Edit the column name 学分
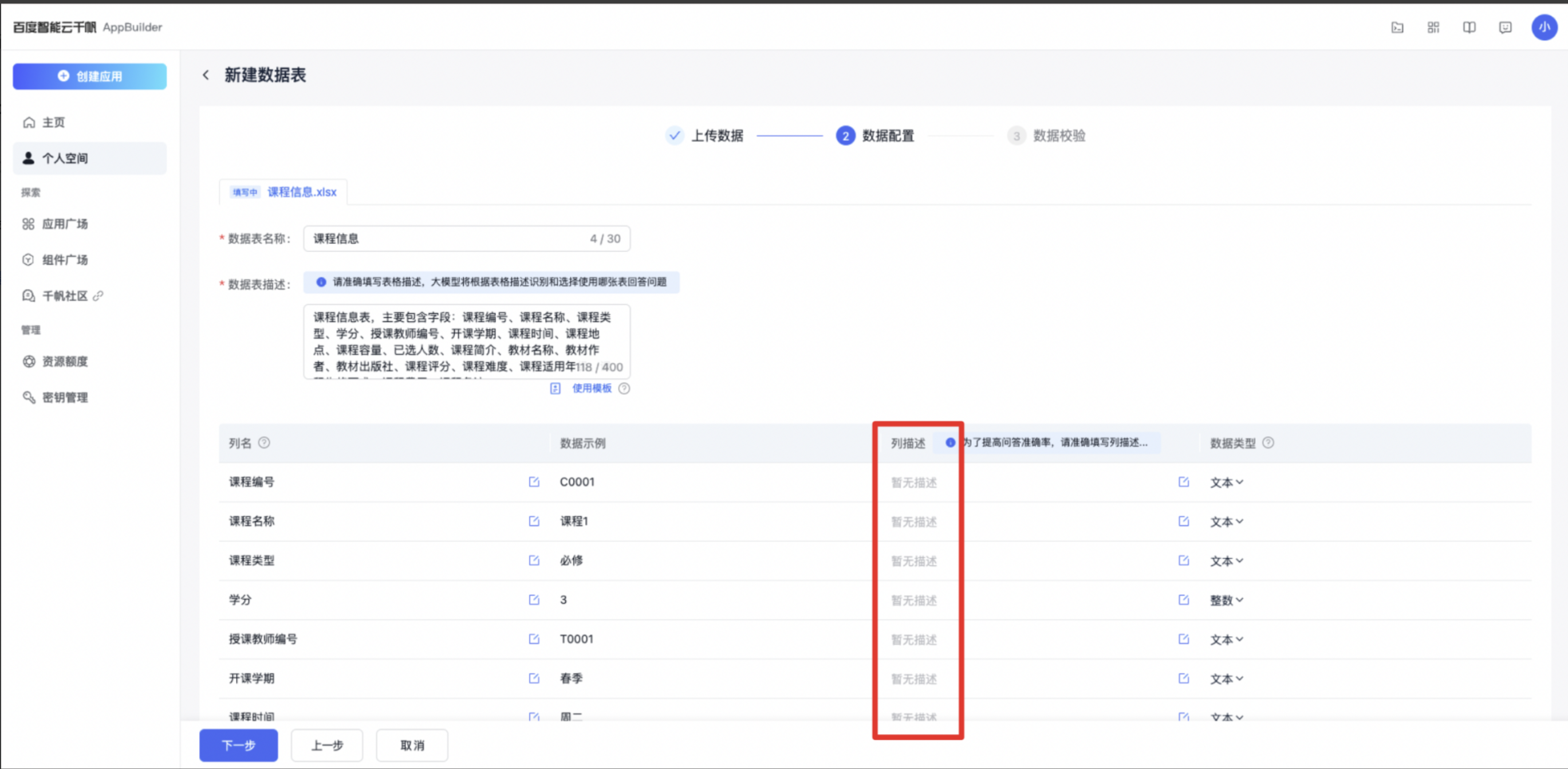The width and height of the screenshot is (1568, 769). click(534, 600)
